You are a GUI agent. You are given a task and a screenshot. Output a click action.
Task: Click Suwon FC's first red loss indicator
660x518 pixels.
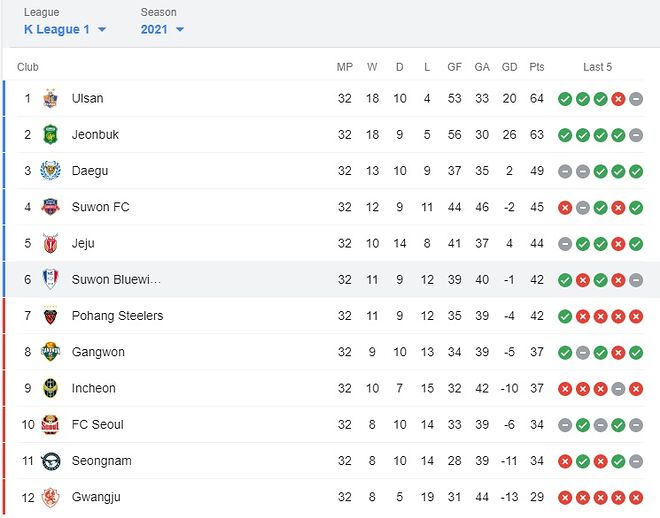(x=564, y=207)
